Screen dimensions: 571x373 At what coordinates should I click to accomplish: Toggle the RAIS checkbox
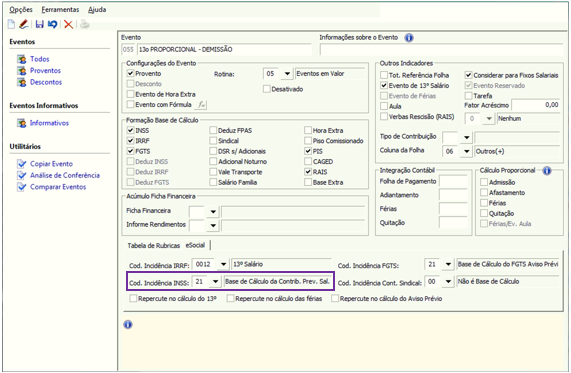coord(308,172)
